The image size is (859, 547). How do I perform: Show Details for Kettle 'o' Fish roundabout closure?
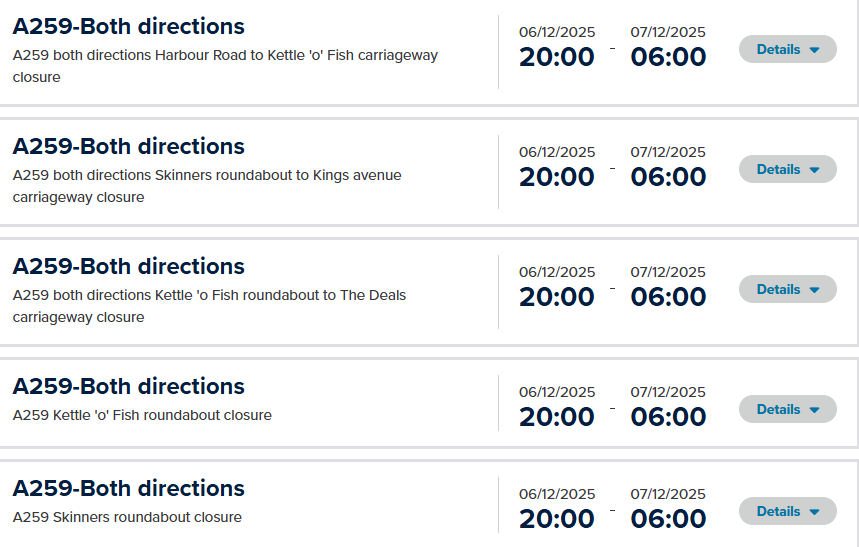click(x=787, y=409)
